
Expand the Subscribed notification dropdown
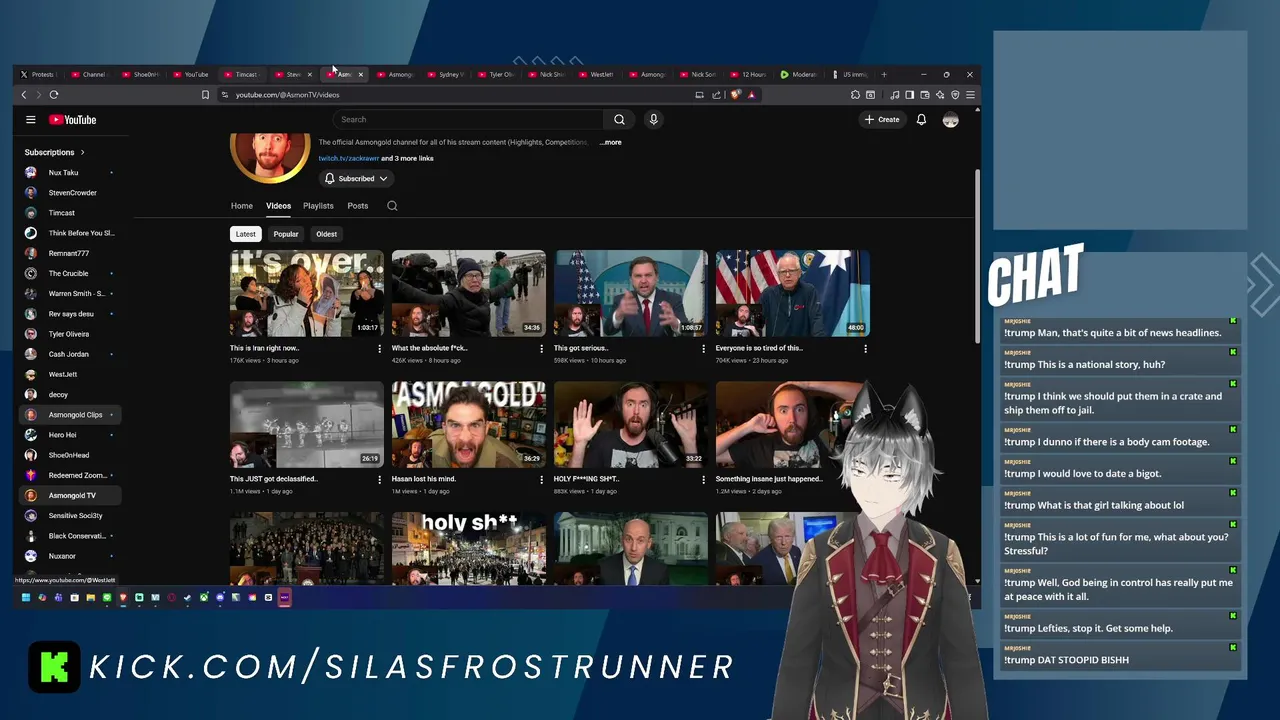356,179
